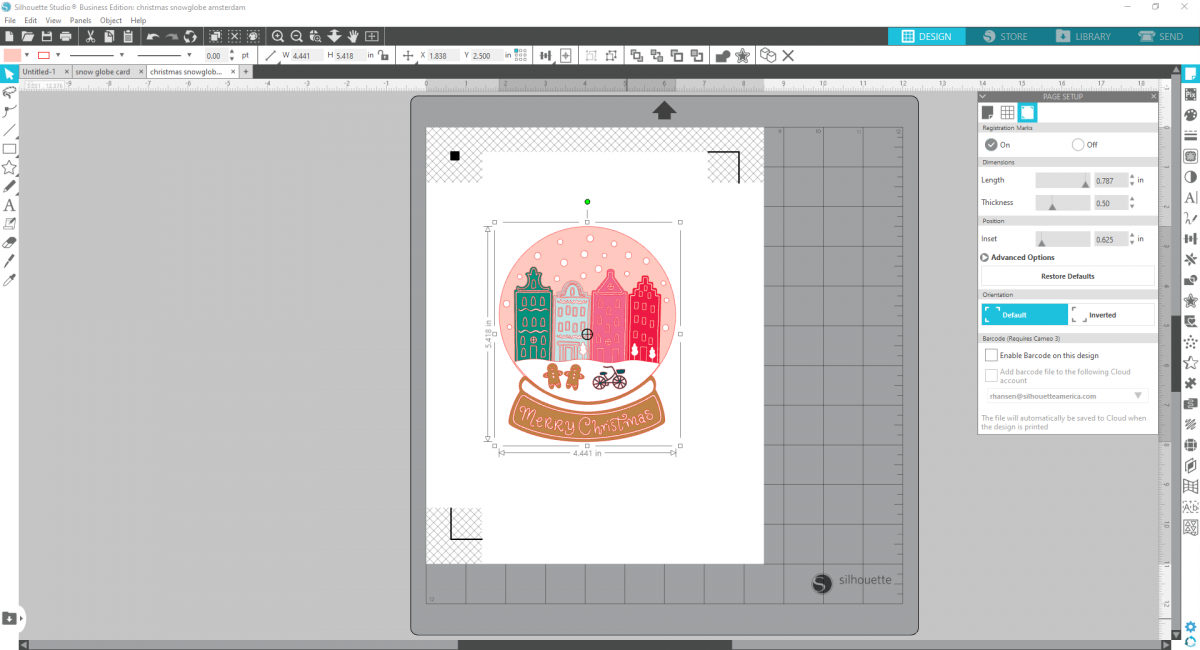Screen dimensions: 1200x650
Task: Select the Knife tool
Action: click(10, 261)
